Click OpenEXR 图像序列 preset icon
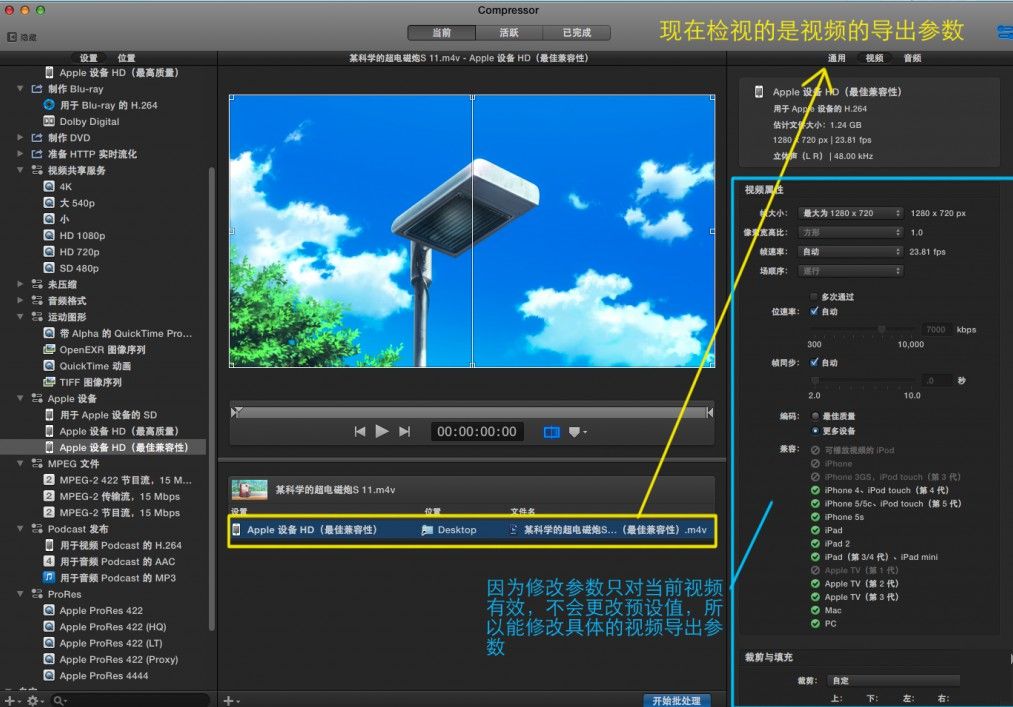Image resolution: width=1013 pixels, height=707 pixels. (49, 350)
